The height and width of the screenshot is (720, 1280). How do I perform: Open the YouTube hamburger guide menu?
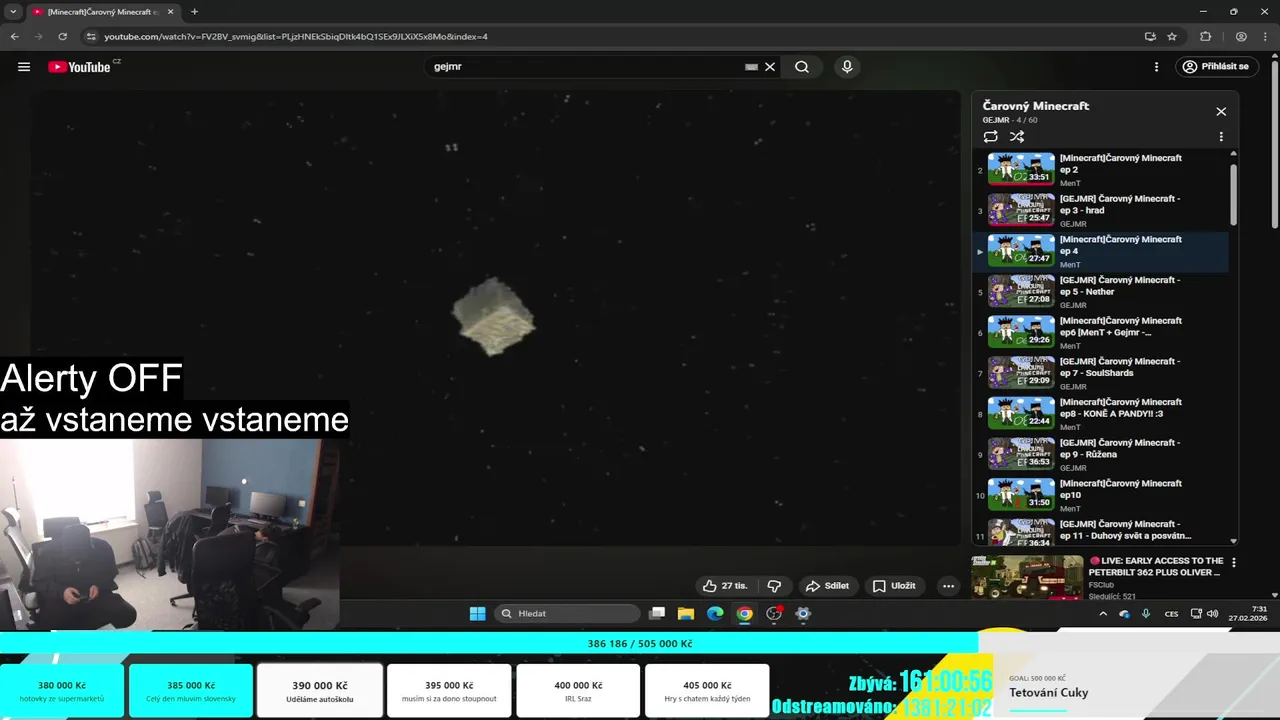[x=24, y=67]
